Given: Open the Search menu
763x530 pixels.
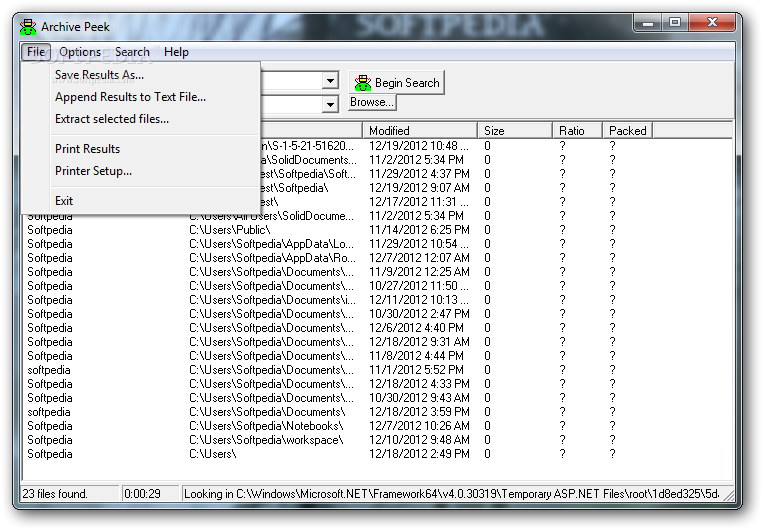Looking at the screenshot, I should 132,52.
